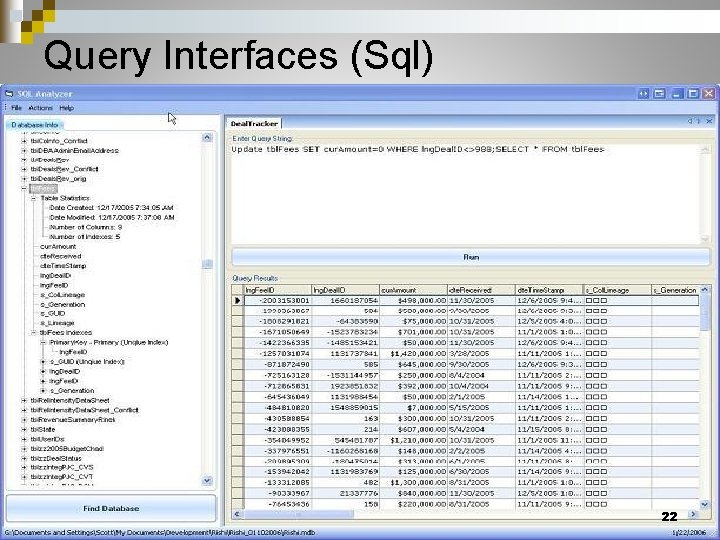This screenshot has width=720, height=540.
Task: Select the DealTracker tab
Action: tap(254, 124)
